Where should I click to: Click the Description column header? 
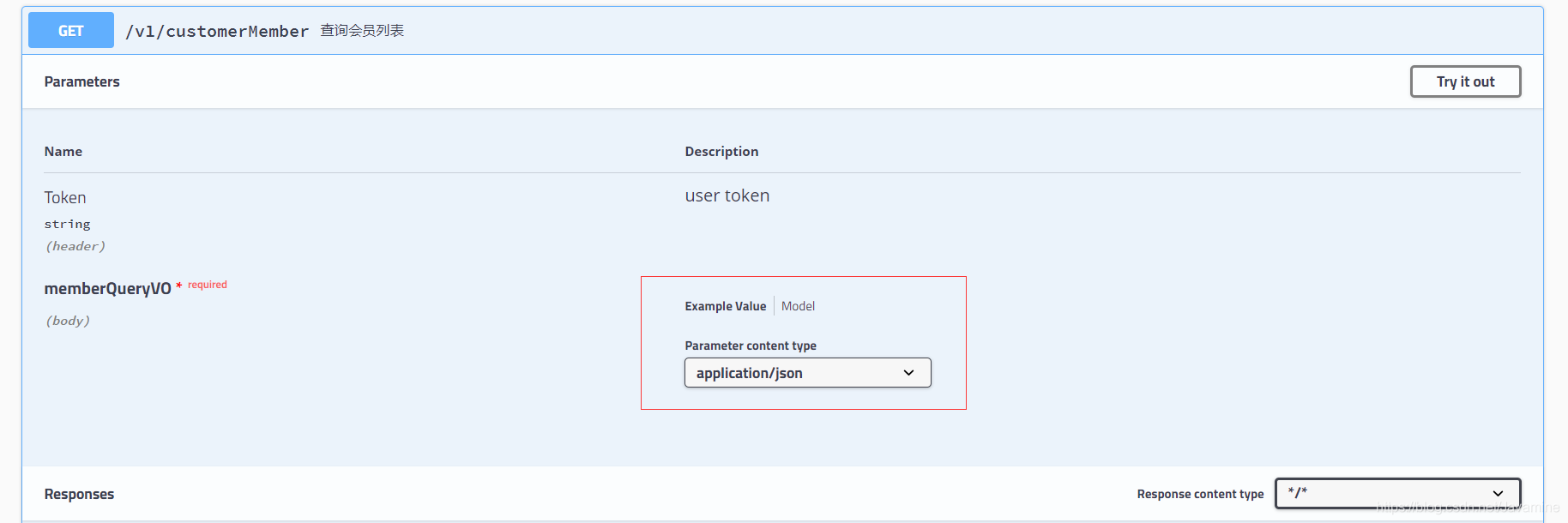coord(721,152)
